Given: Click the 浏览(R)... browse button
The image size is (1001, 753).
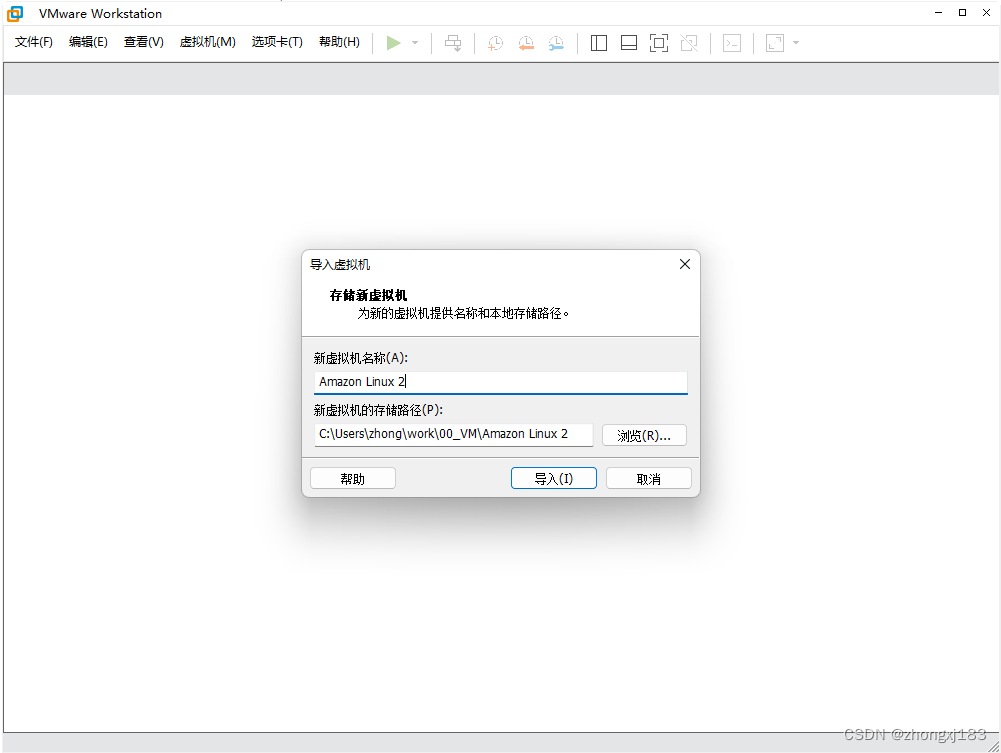Looking at the screenshot, I should tap(644, 435).
